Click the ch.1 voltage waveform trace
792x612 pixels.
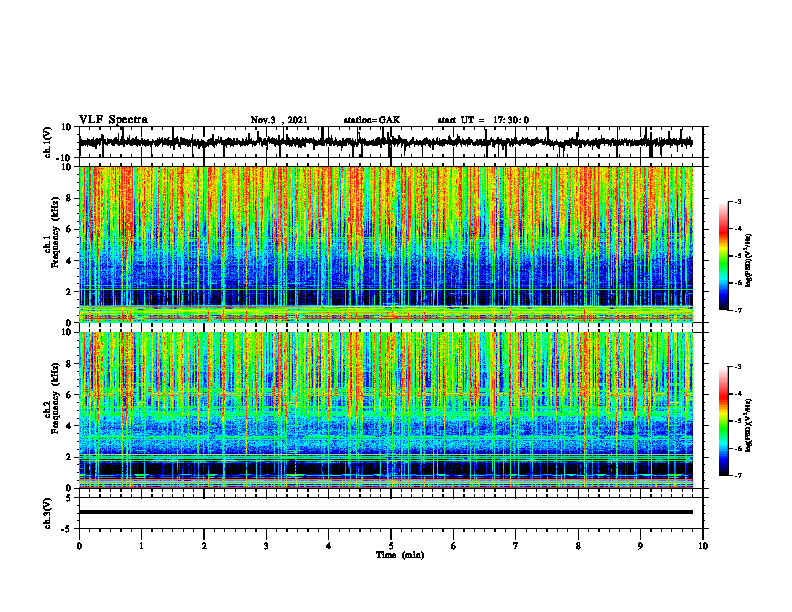point(386,142)
